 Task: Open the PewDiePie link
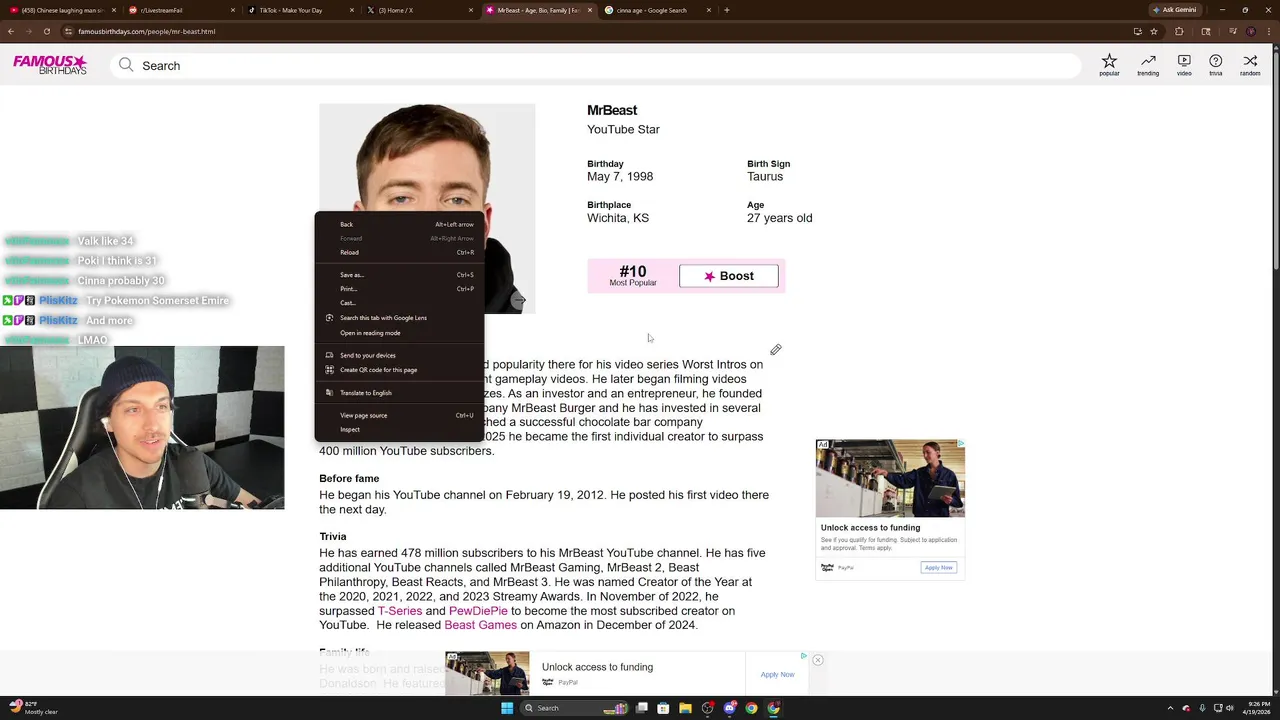pyautogui.click(x=478, y=611)
